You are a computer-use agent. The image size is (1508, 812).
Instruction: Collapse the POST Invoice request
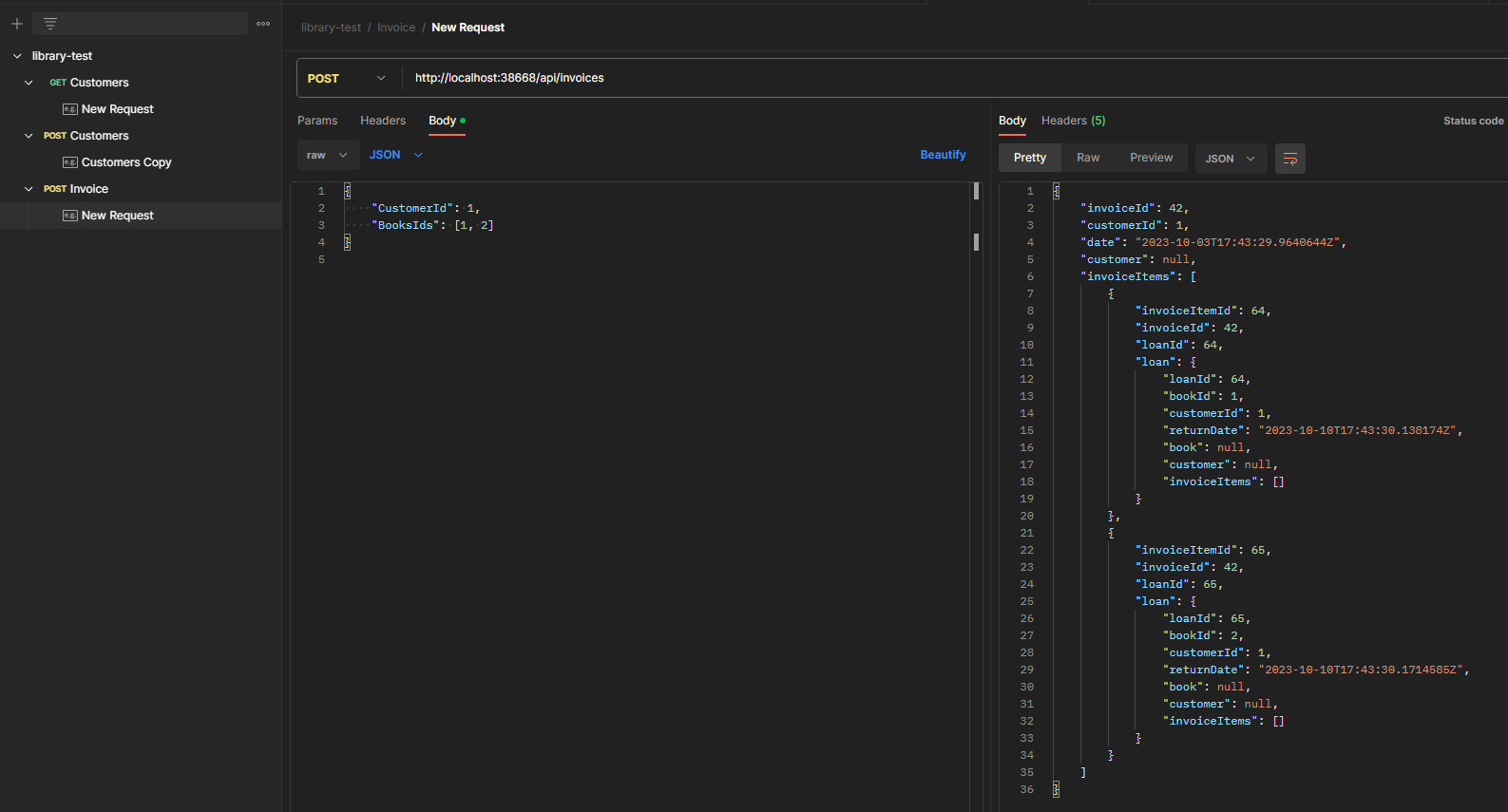(x=29, y=189)
